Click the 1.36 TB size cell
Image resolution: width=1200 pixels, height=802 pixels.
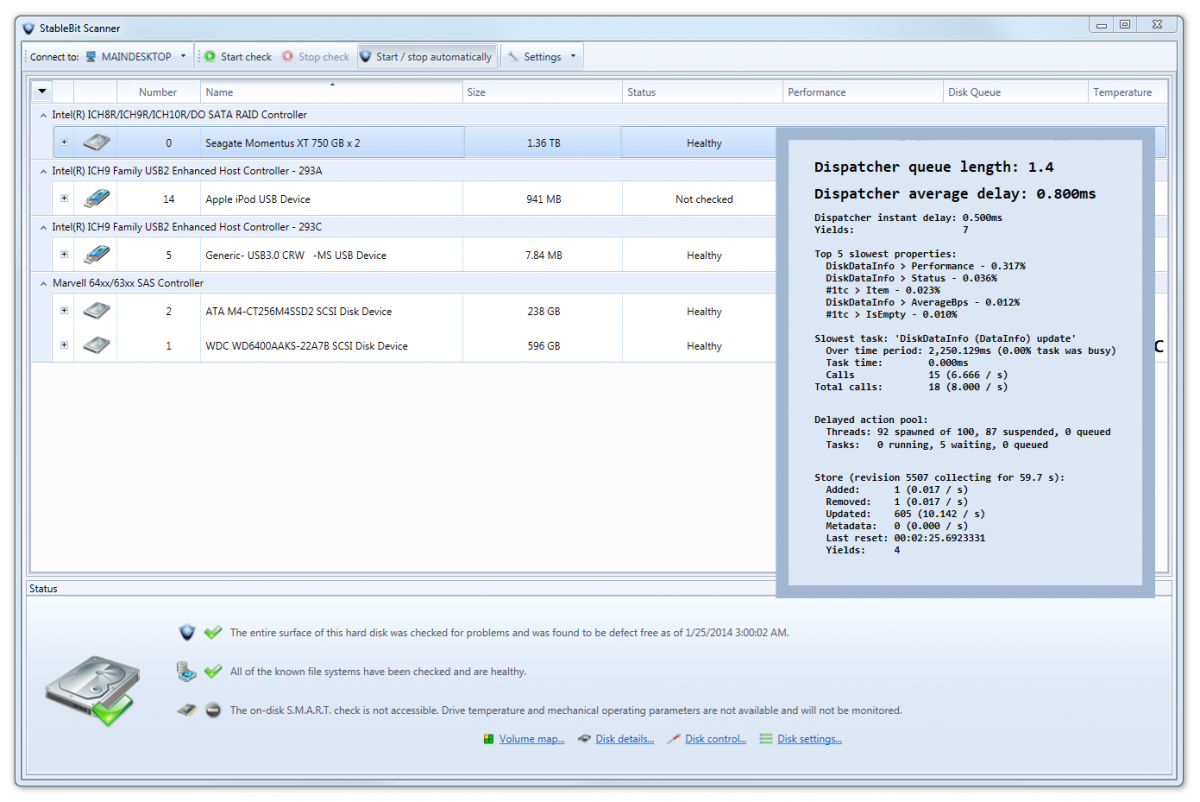pos(544,143)
